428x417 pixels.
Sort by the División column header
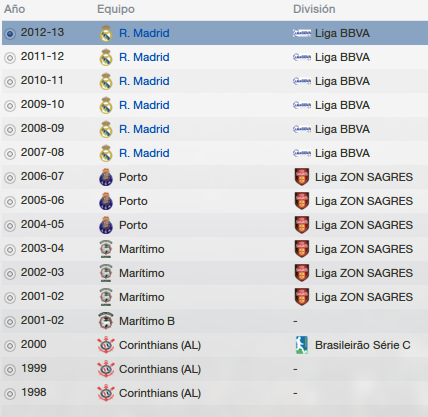pos(314,9)
